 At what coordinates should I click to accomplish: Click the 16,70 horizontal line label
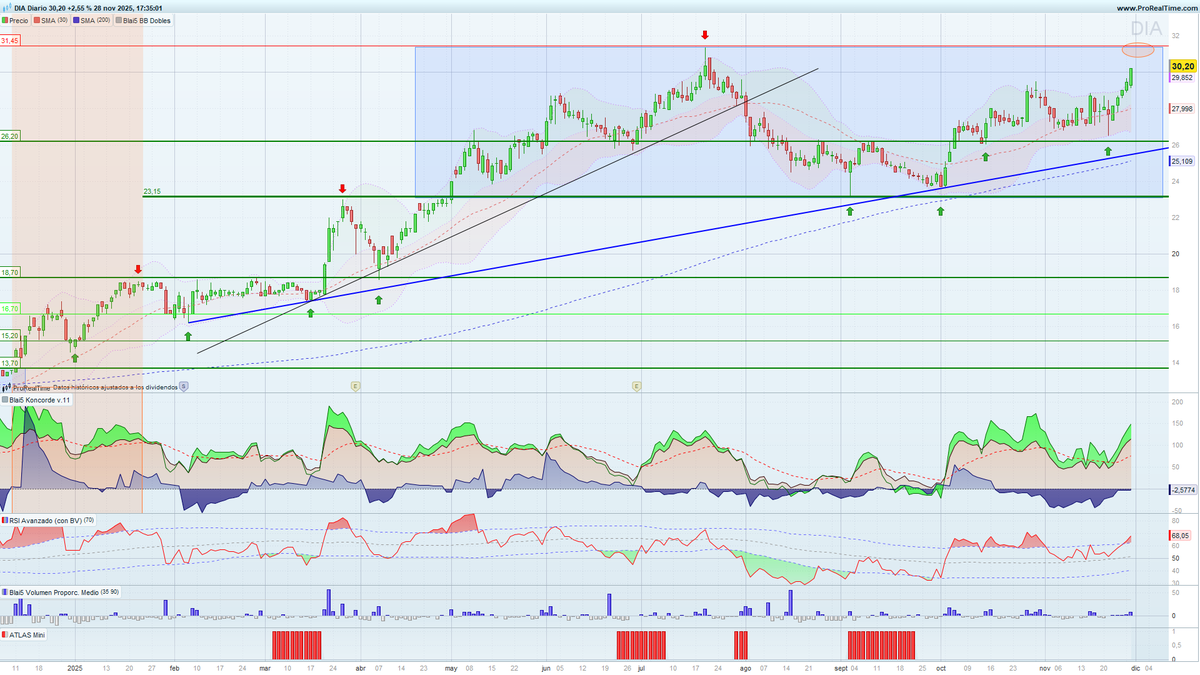tap(10, 309)
